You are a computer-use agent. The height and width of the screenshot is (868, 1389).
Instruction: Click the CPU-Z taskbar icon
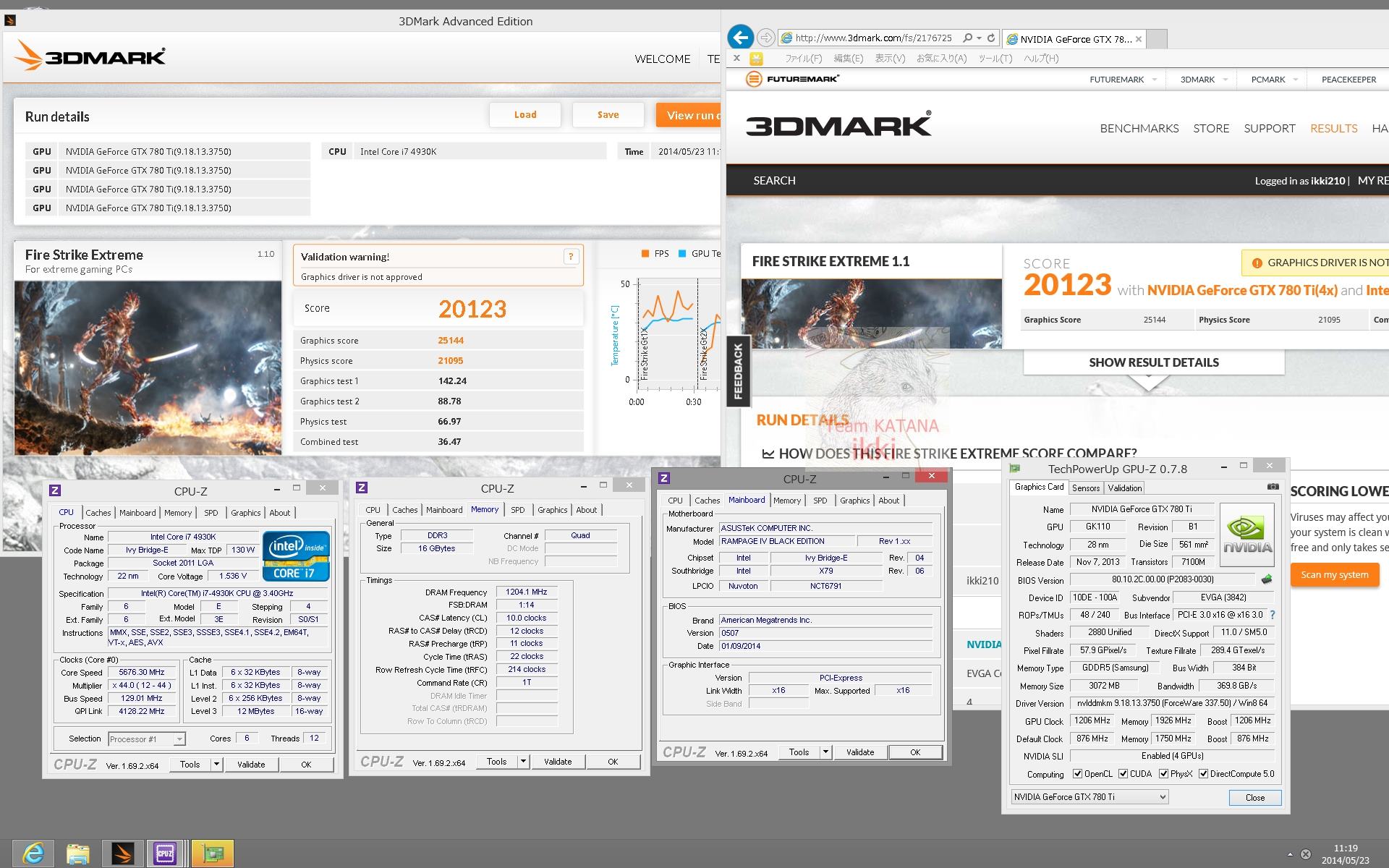pyautogui.click(x=165, y=854)
